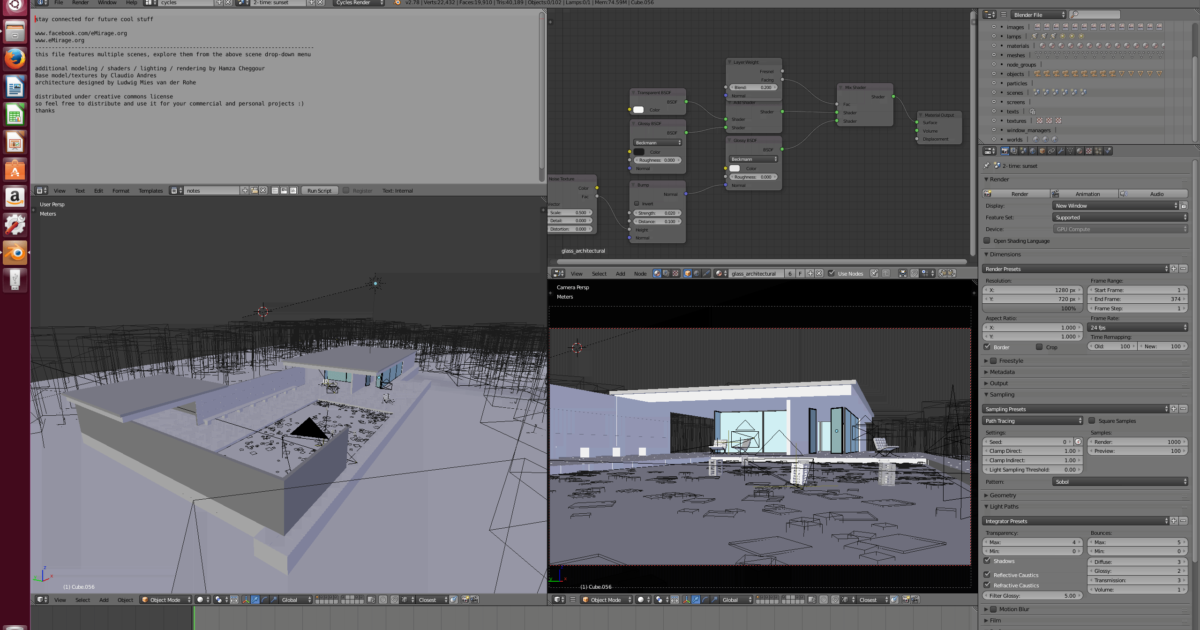The image size is (1200, 630).
Task: Open the Modifiers tab (wrench icon)
Action: click(x=1060, y=152)
